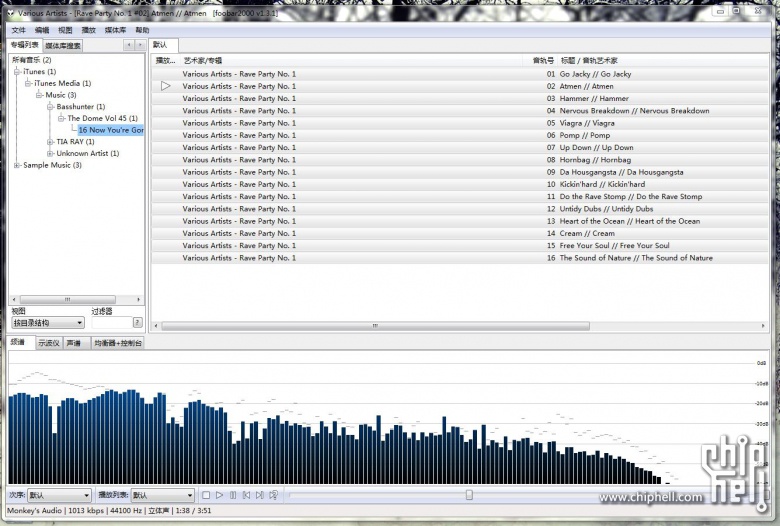Collapse the iTunes (1) tree node
Screen dimensions: 780x526
(x=17, y=72)
